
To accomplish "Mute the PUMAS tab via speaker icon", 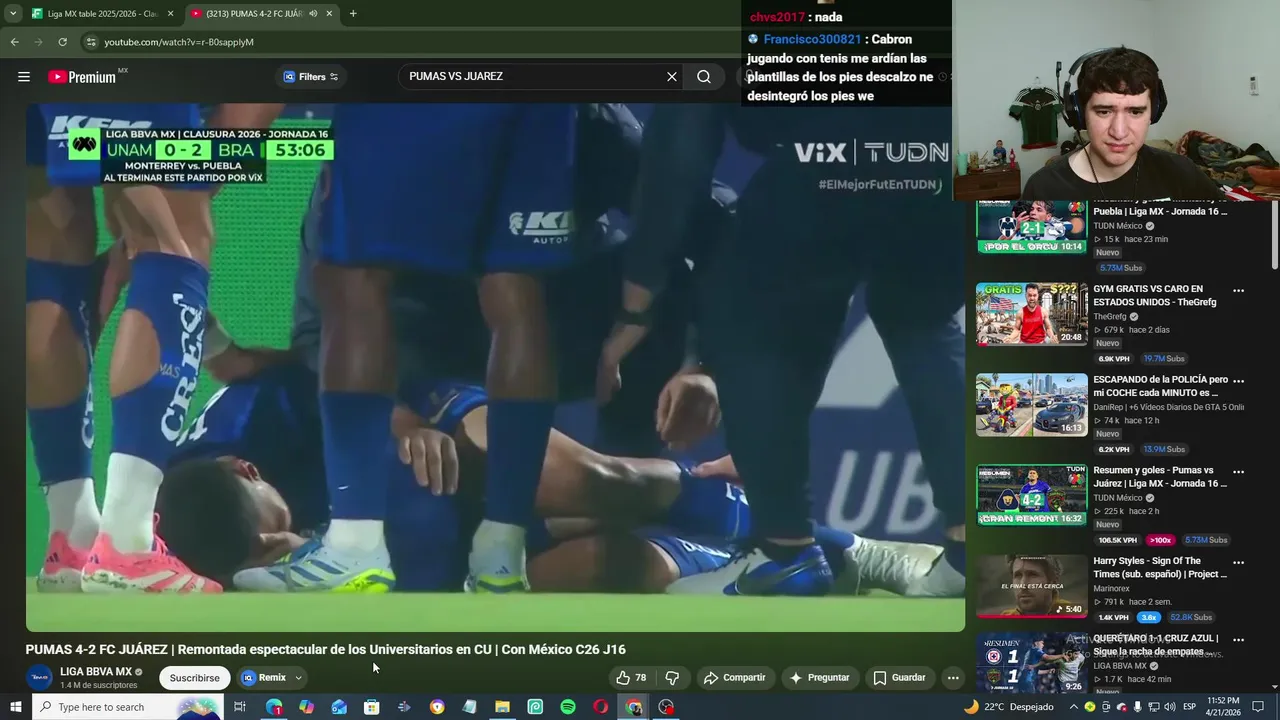I will [x=313, y=14].
